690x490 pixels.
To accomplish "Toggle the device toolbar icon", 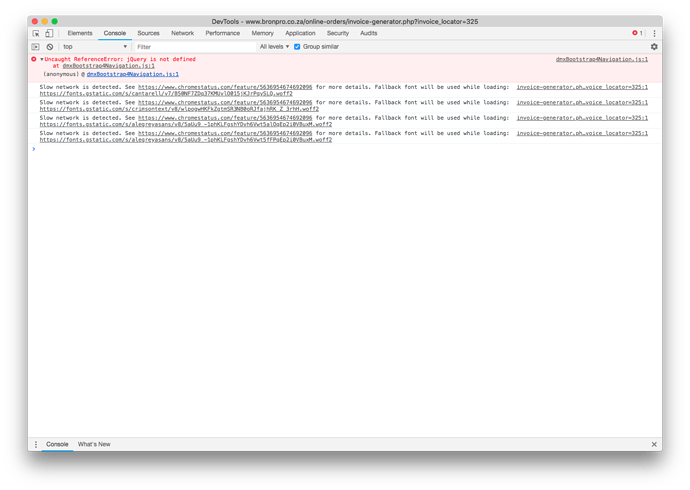I will (49, 33).
